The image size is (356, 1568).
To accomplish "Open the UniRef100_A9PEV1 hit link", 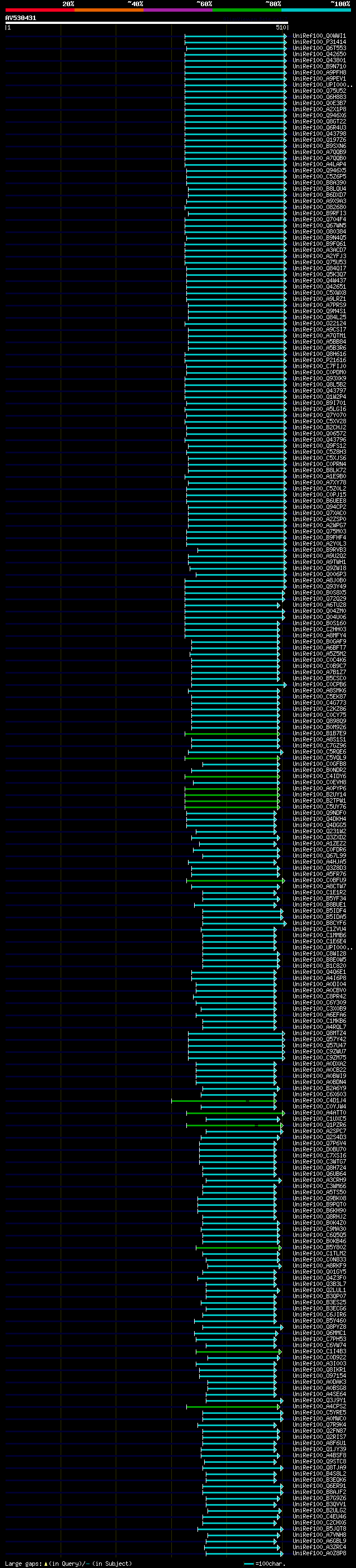I will pyautogui.click(x=319, y=78).
